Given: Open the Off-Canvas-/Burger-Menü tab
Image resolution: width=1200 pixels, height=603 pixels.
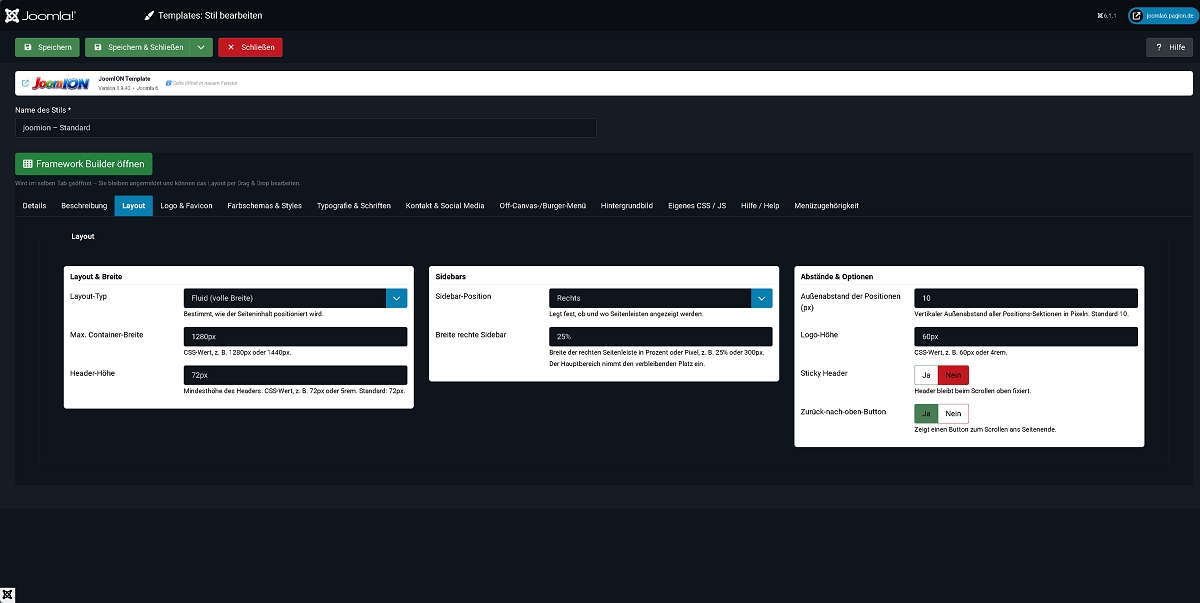Looking at the screenshot, I should click(x=543, y=206).
